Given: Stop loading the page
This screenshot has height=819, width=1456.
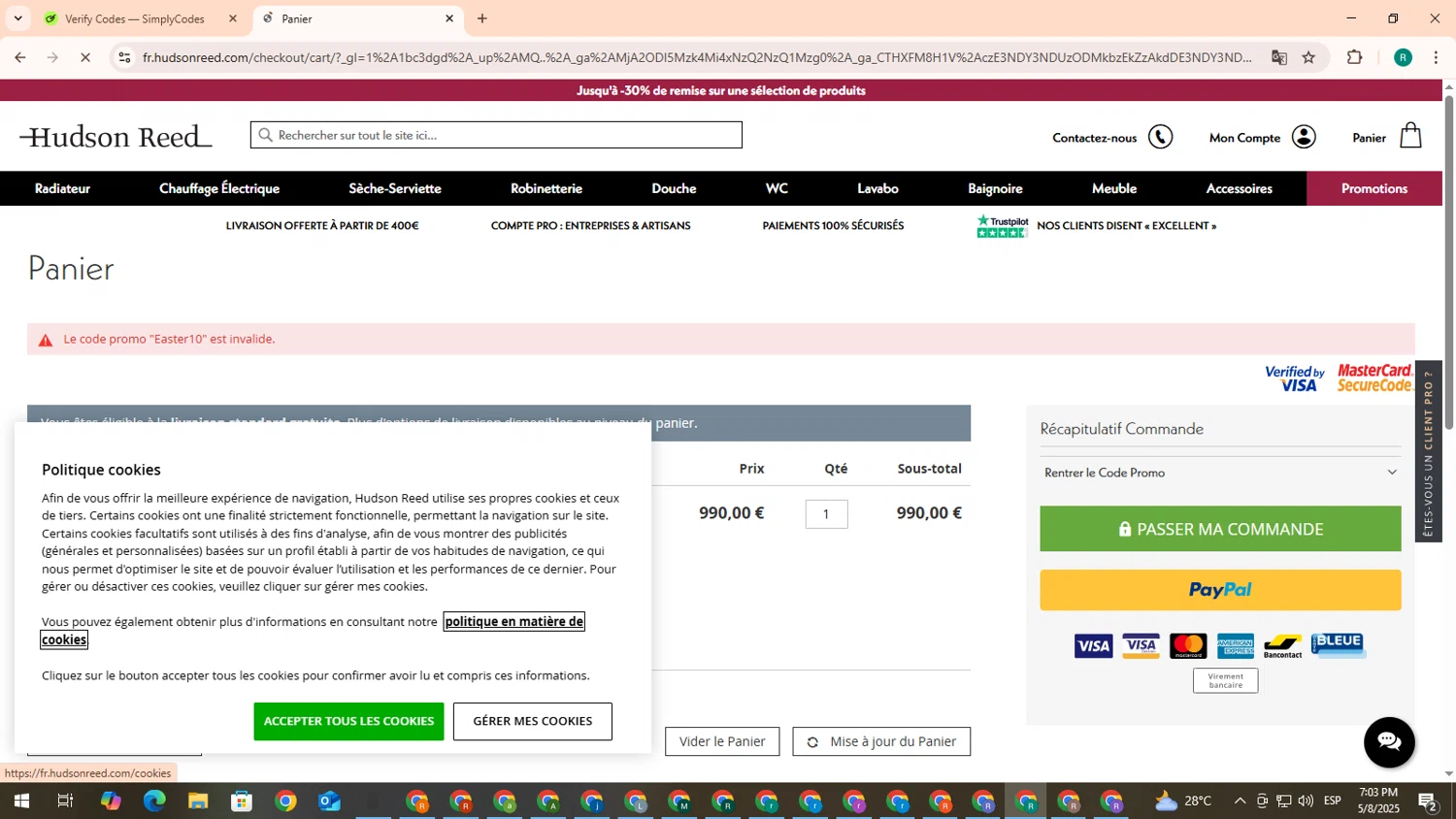Looking at the screenshot, I should [85, 57].
